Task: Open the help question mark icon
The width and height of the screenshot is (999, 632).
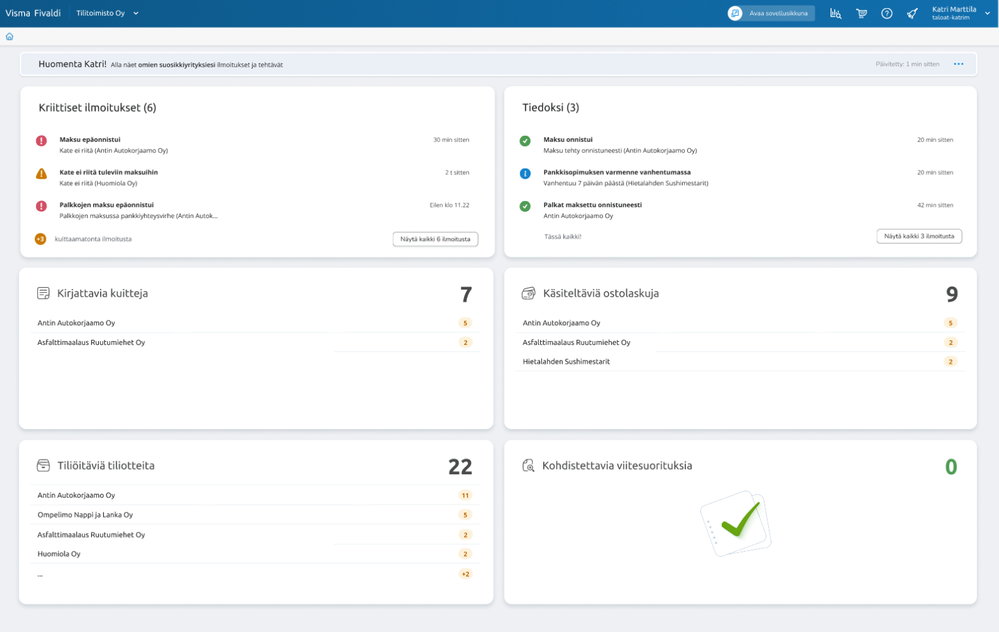Action: pyautogui.click(x=887, y=13)
